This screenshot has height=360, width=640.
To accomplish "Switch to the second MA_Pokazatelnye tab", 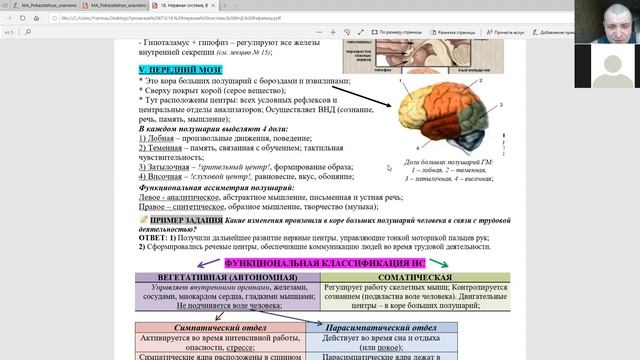I will click(x=114, y=6).
